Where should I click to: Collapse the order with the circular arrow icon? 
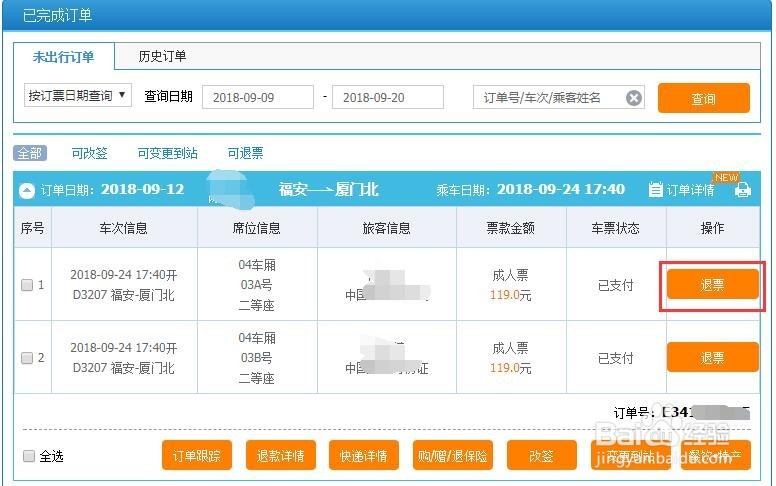click(27, 191)
